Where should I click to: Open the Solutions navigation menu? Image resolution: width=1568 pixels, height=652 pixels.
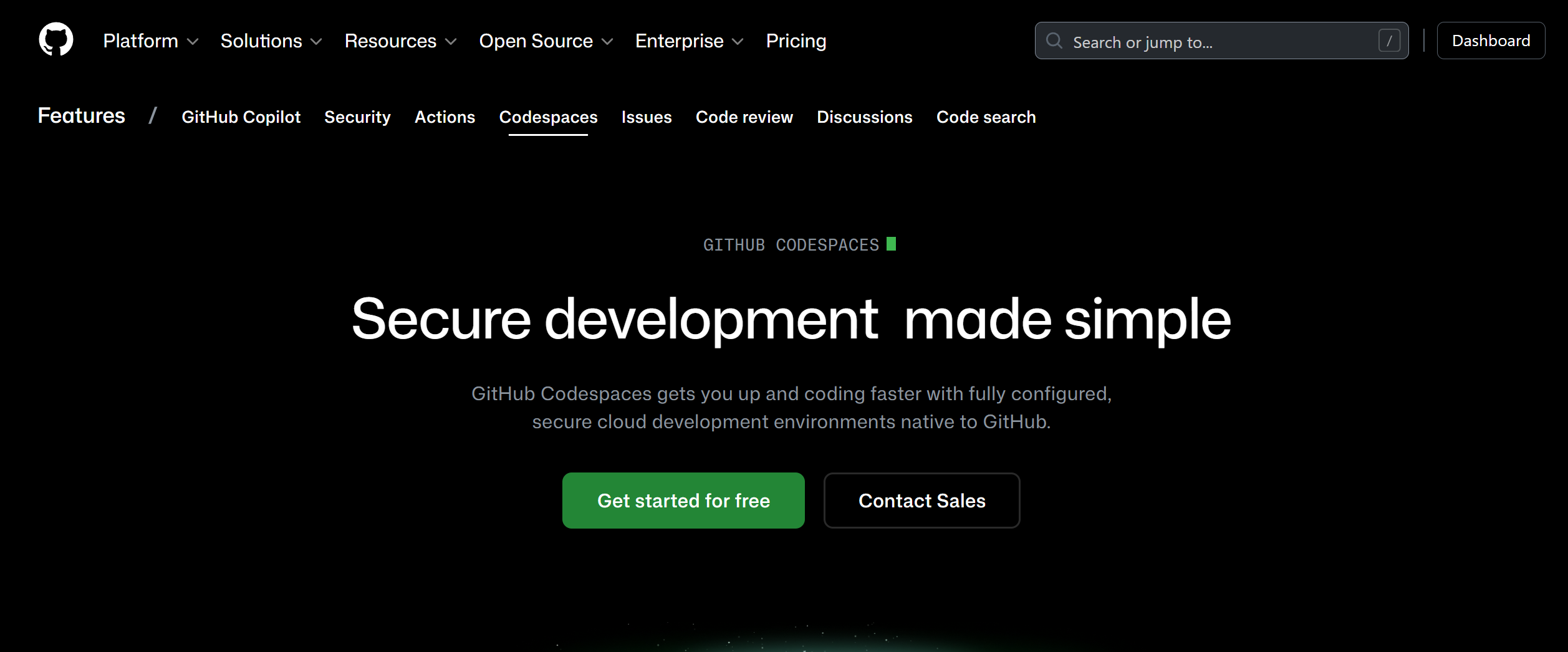click(x=271, y=41)
